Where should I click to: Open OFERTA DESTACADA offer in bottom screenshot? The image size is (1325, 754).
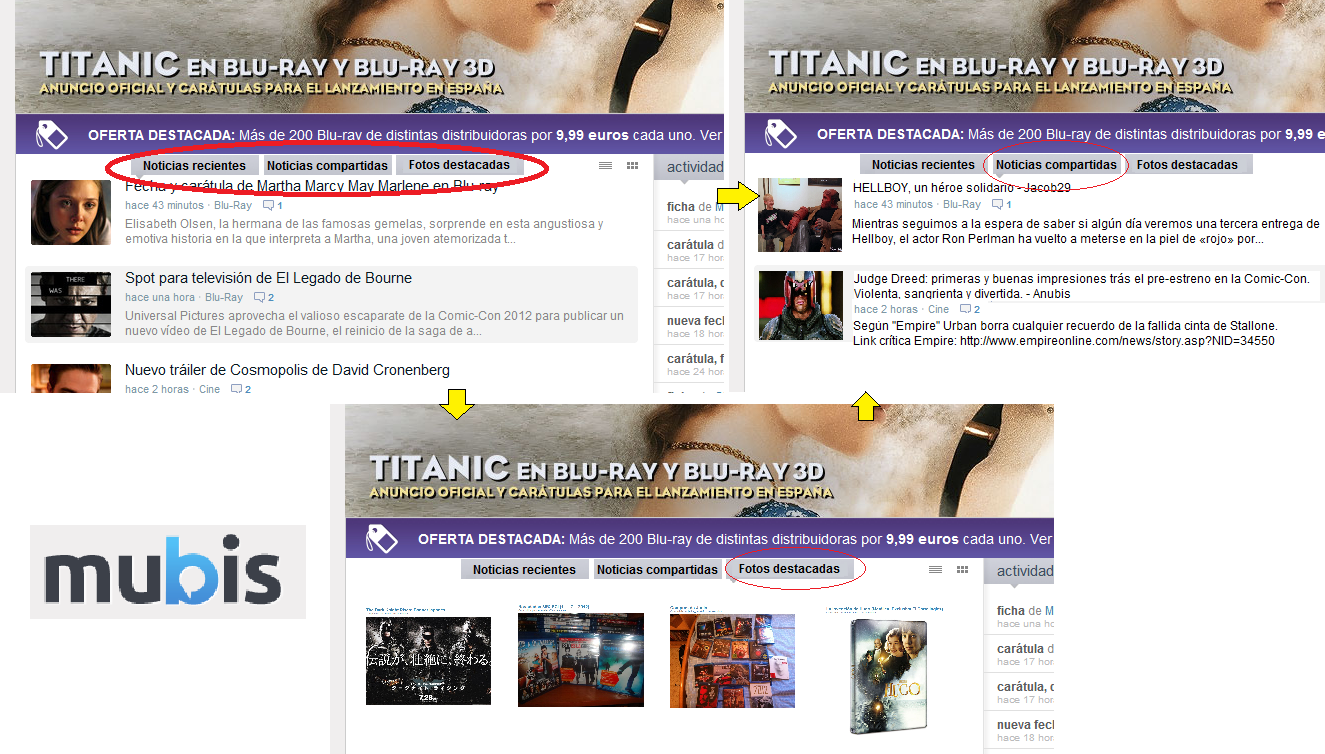point(699,538)
